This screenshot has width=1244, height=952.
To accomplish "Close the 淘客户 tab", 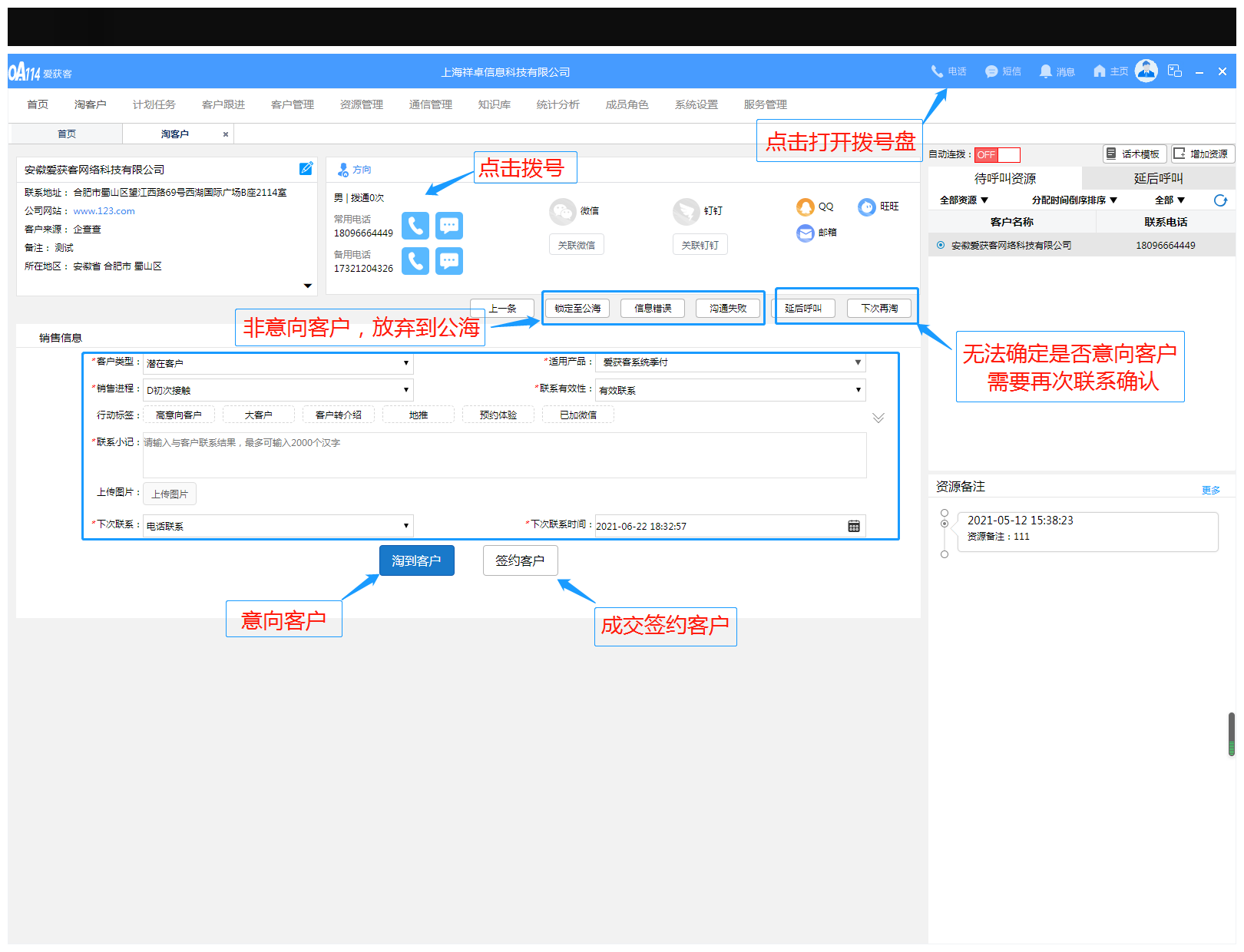I will (226, 134).
